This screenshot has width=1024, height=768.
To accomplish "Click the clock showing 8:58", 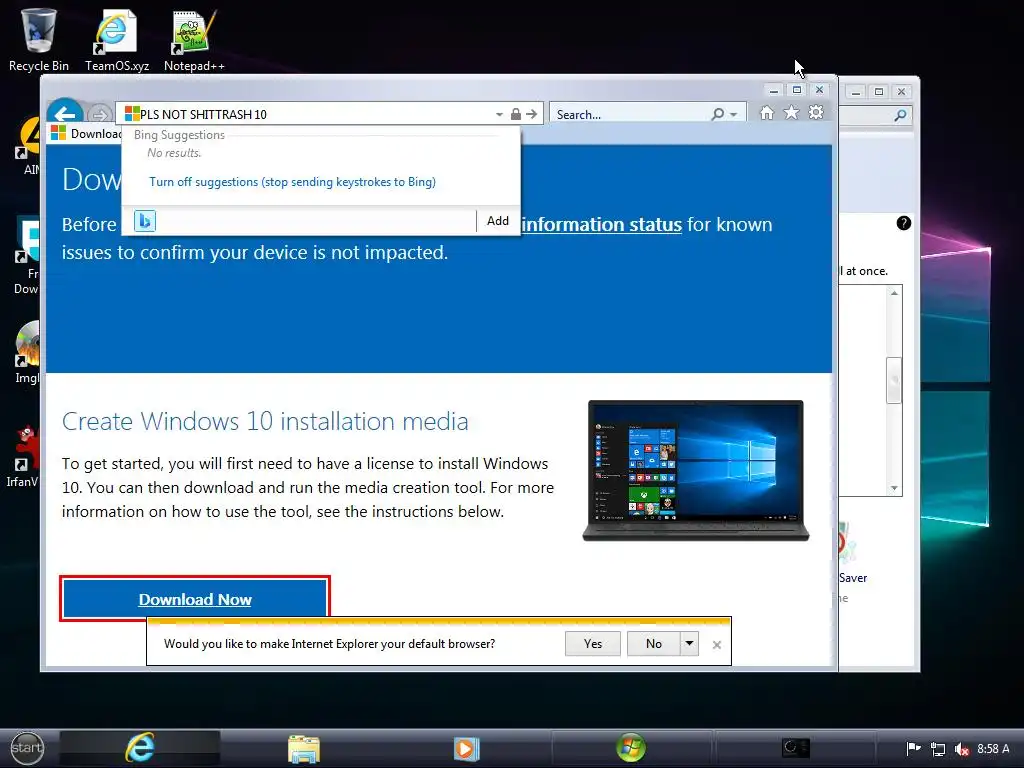I will (993, 748).
